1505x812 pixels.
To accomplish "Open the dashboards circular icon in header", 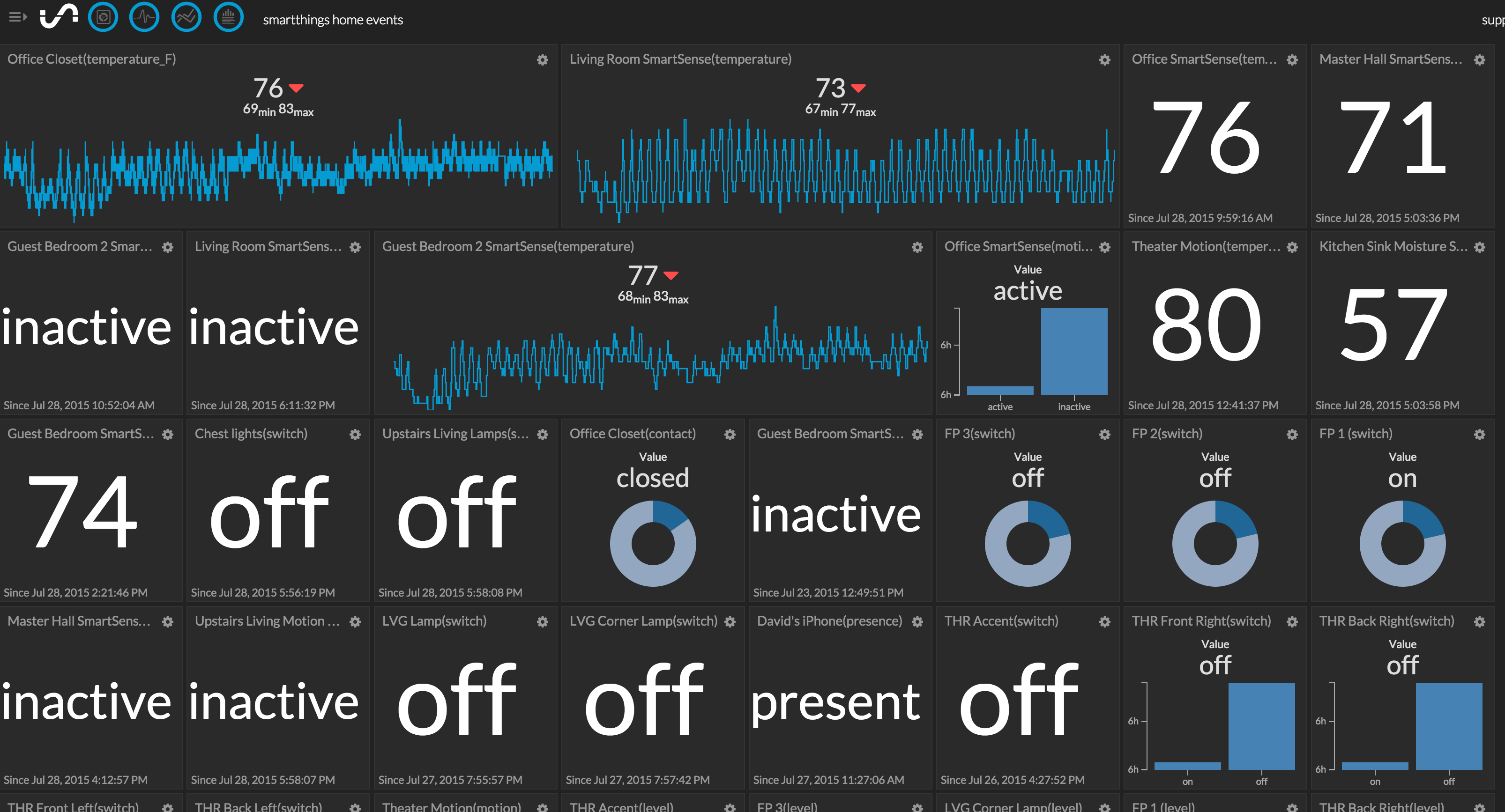I will click(103, 17).
